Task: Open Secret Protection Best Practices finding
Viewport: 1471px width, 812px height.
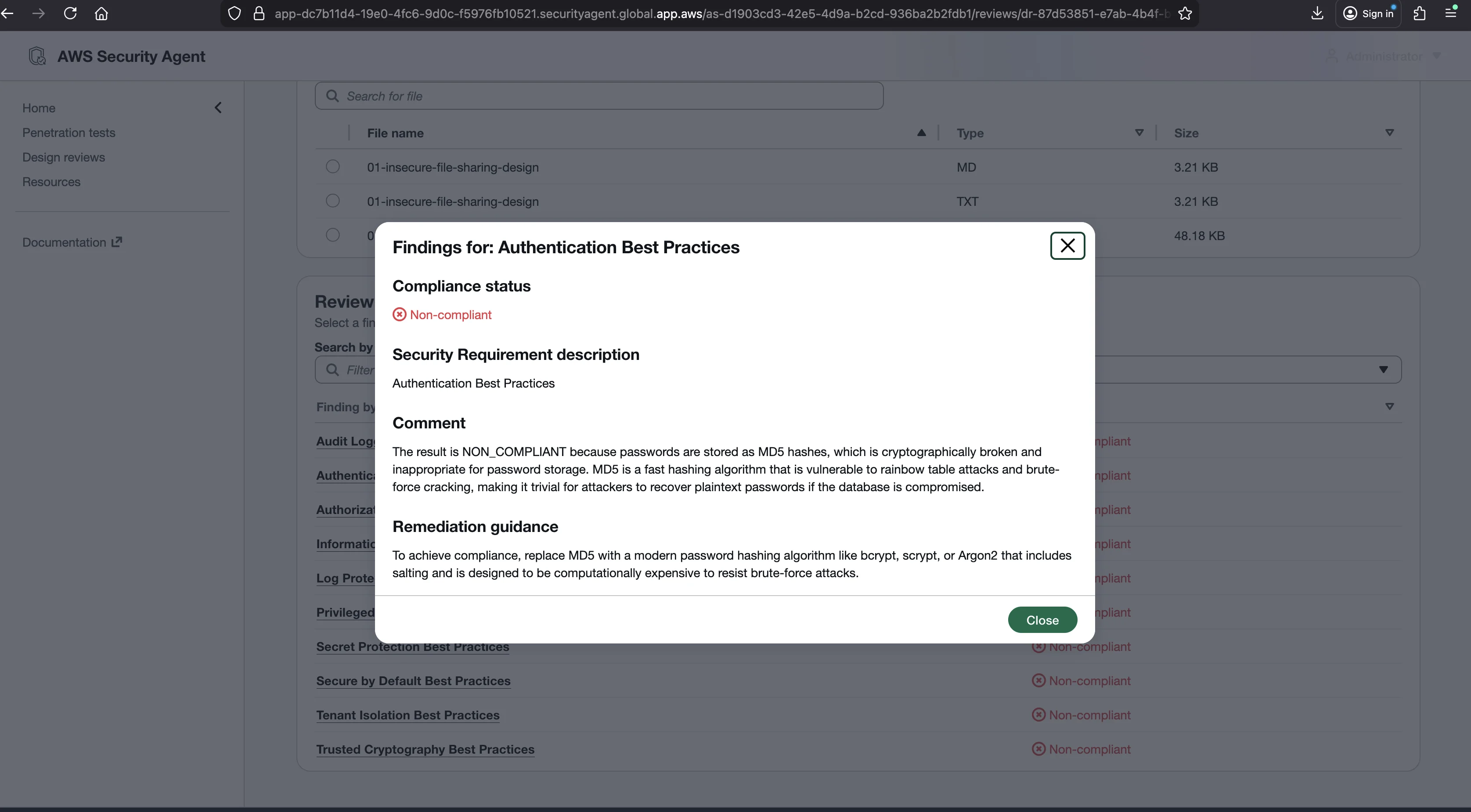Action: (412, 647)
